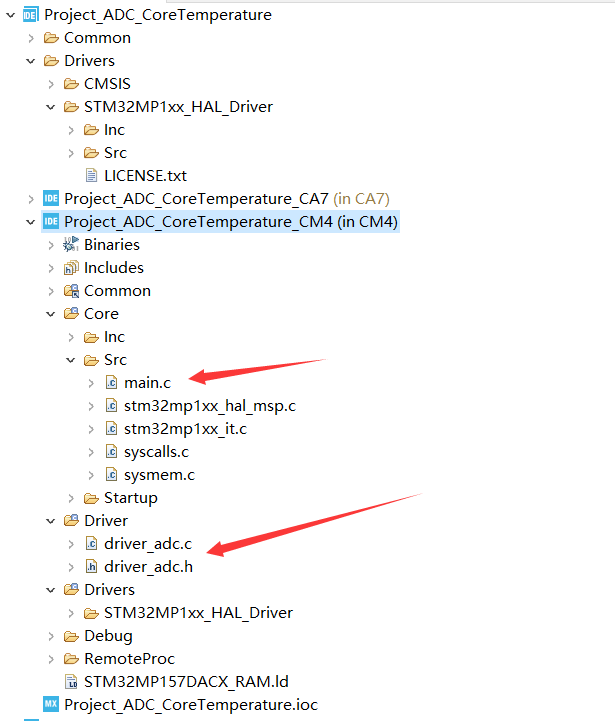This screenshot has width=615, height=721.
Task: Click the IDE icon of root project
Action: 30,15
